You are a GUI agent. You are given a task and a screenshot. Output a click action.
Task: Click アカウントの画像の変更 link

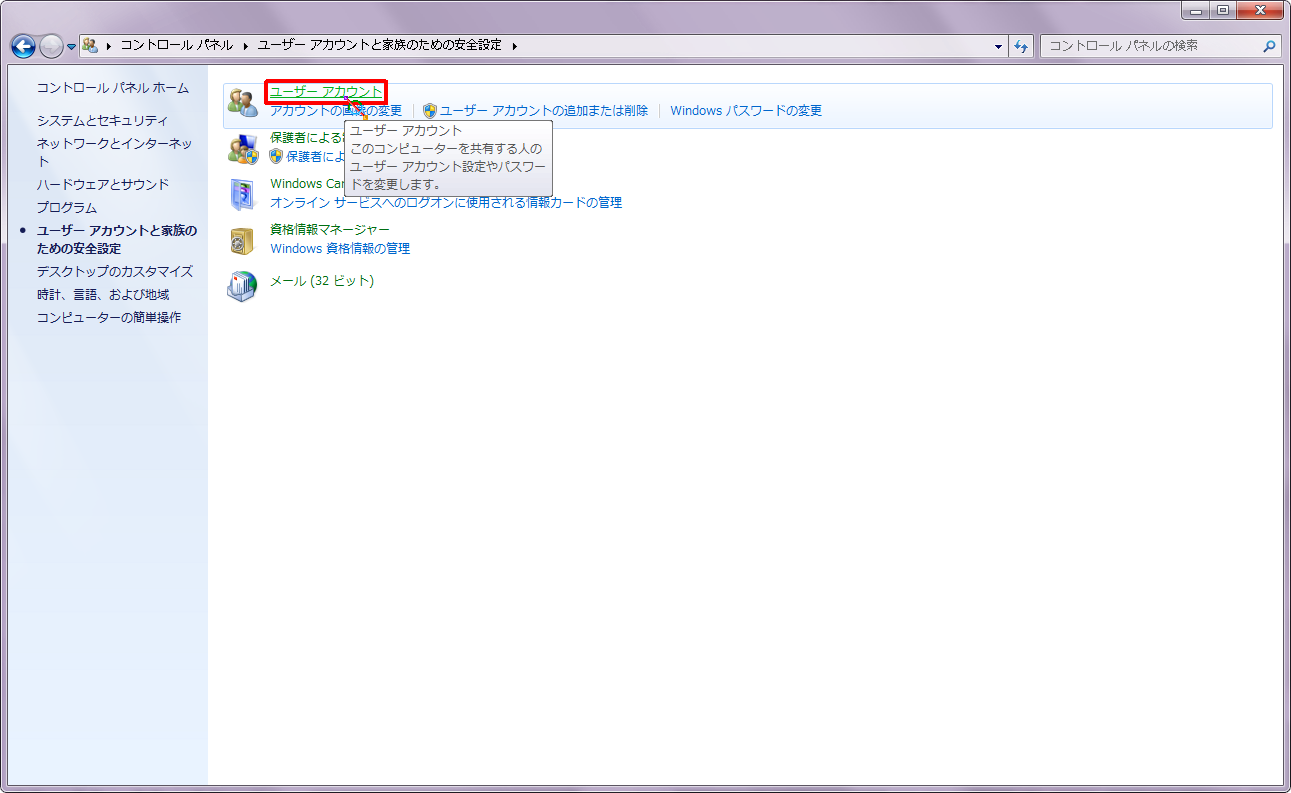click(336, 111)
